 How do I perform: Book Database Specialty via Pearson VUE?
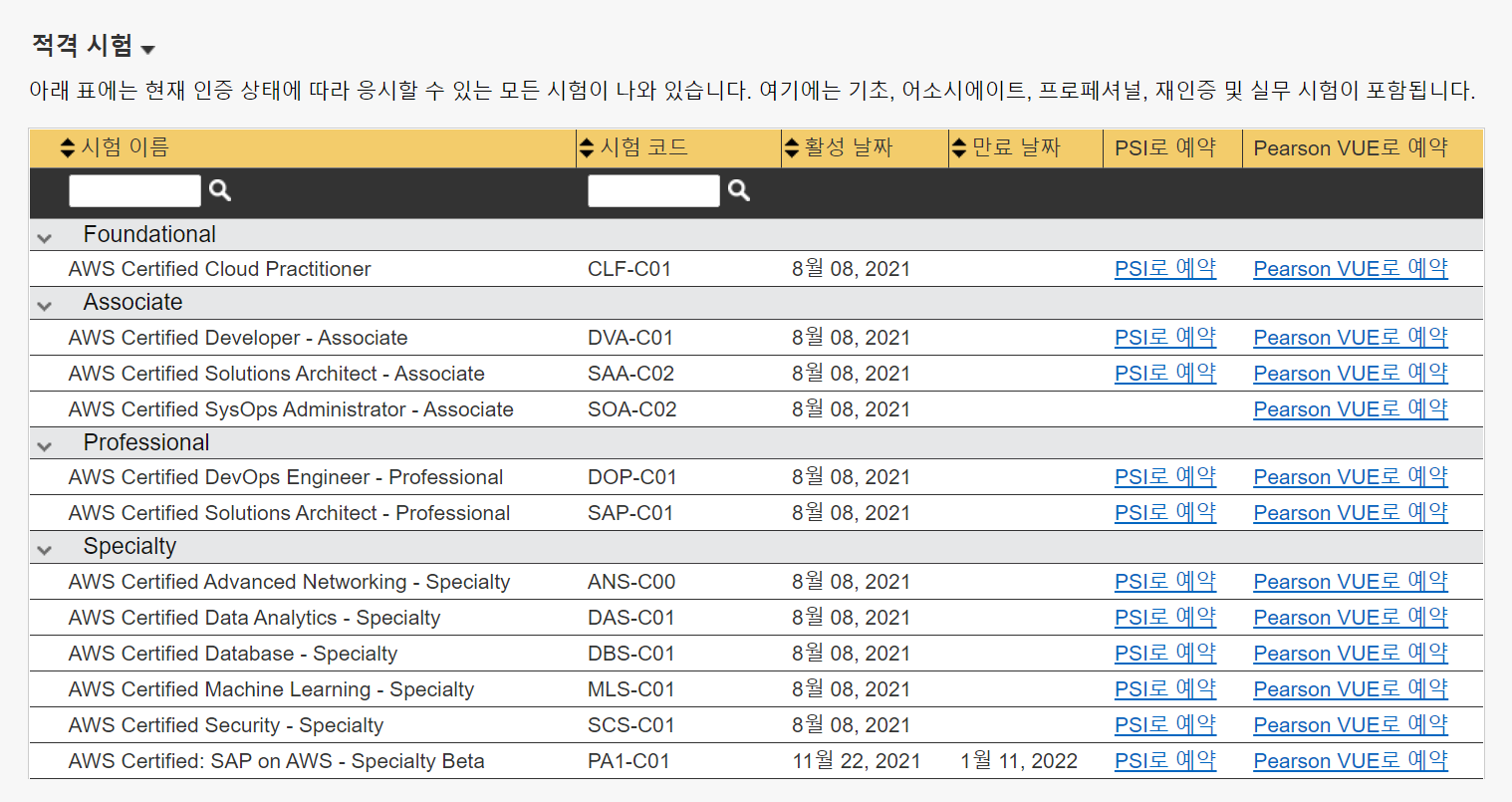pos(1351,654)
